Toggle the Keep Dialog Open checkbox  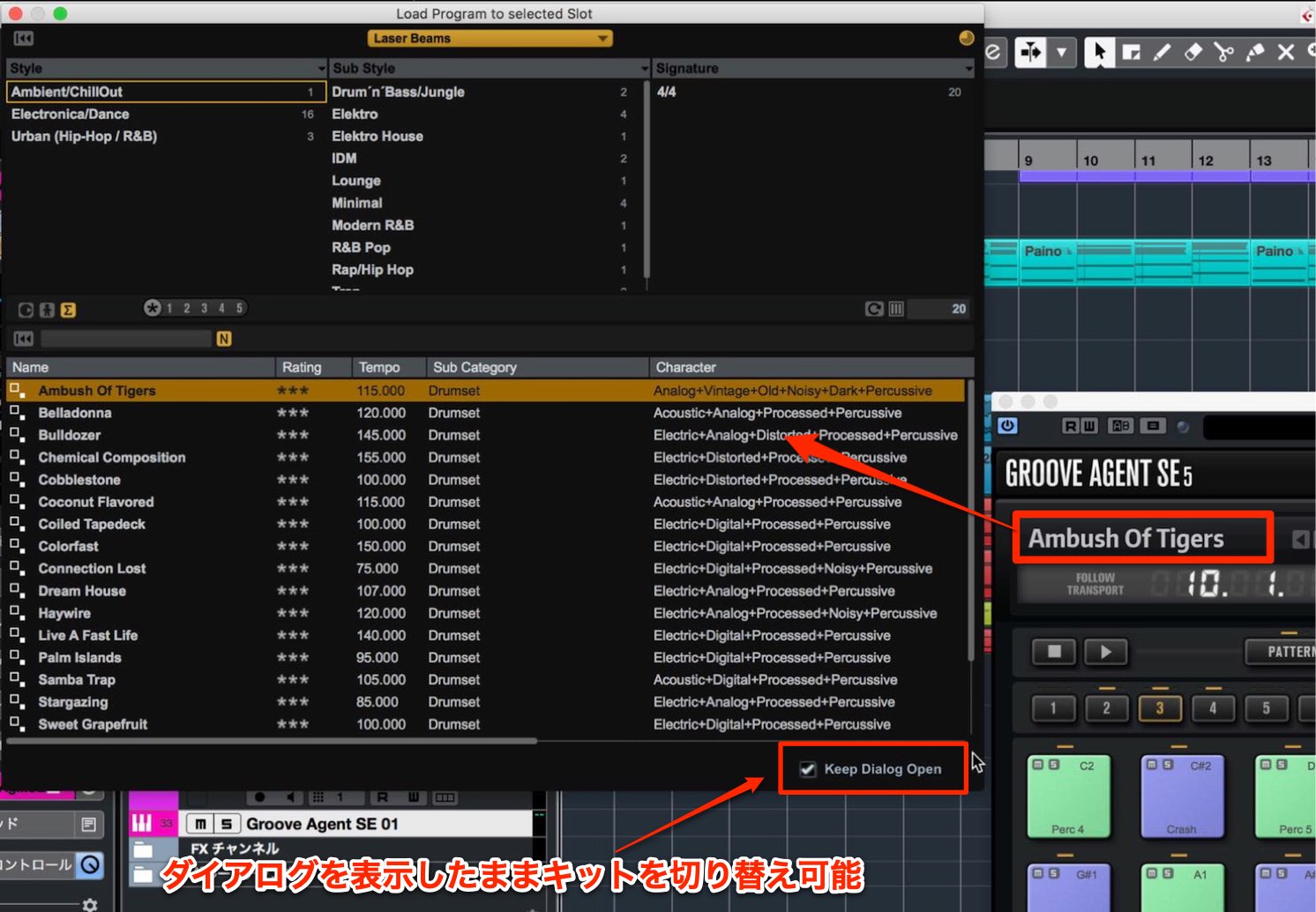click(807, 769)
